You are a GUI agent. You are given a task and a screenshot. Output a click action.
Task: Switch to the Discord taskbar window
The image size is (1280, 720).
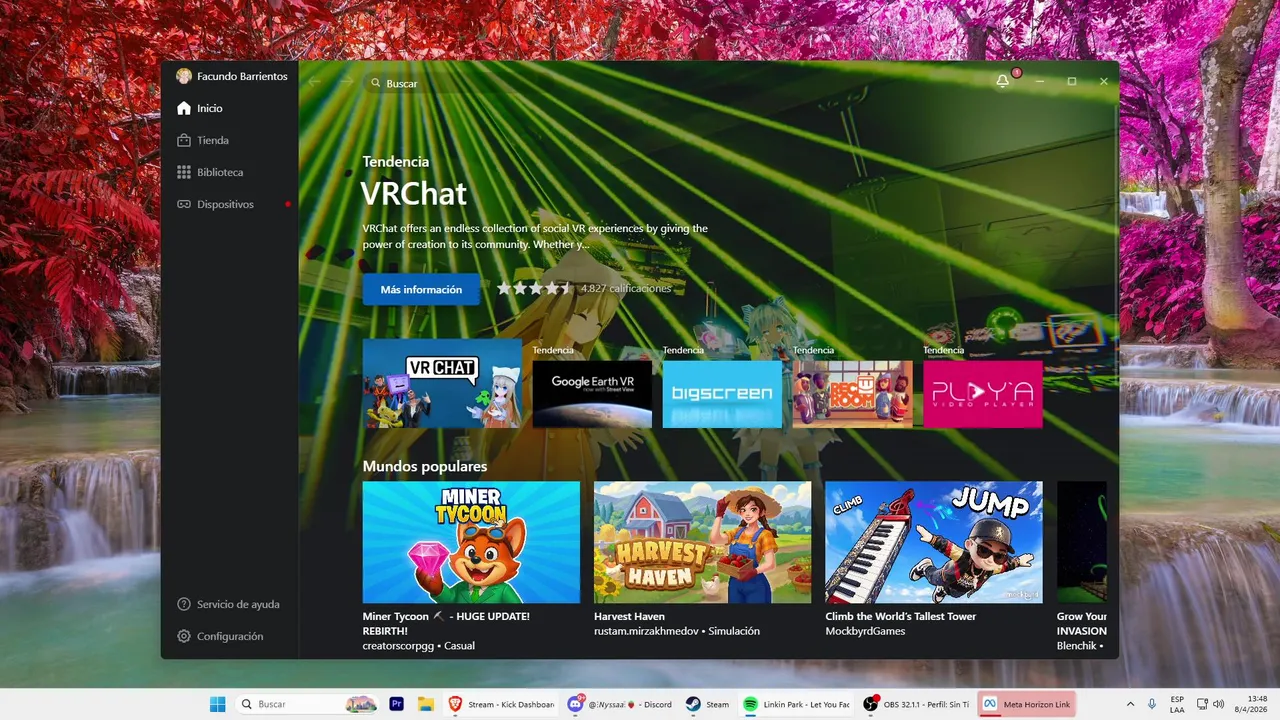[619, 704]
